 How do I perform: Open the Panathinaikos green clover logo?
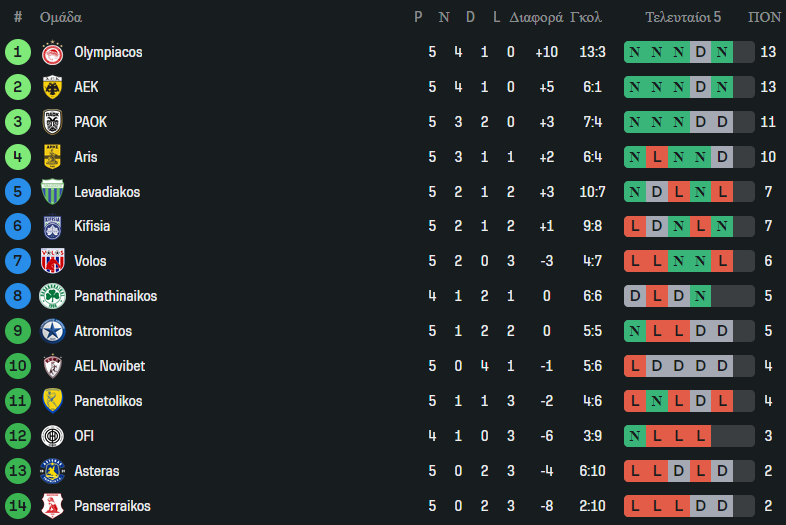click(x=52, y=296)
